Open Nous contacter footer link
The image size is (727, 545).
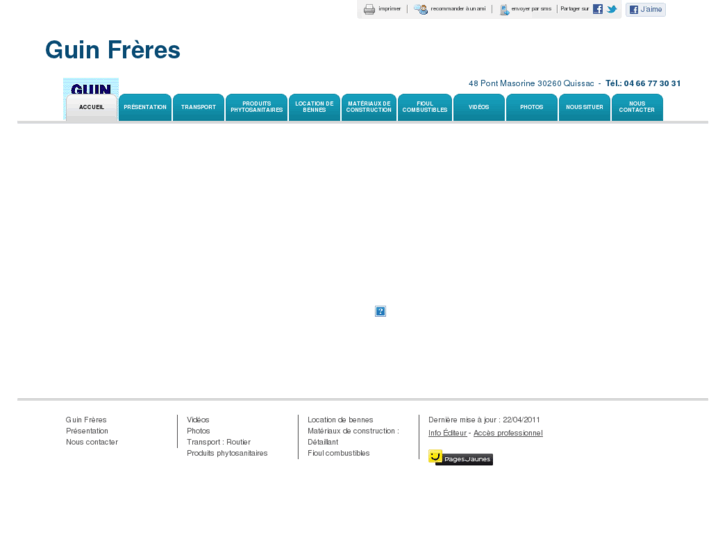pos(92,442)
